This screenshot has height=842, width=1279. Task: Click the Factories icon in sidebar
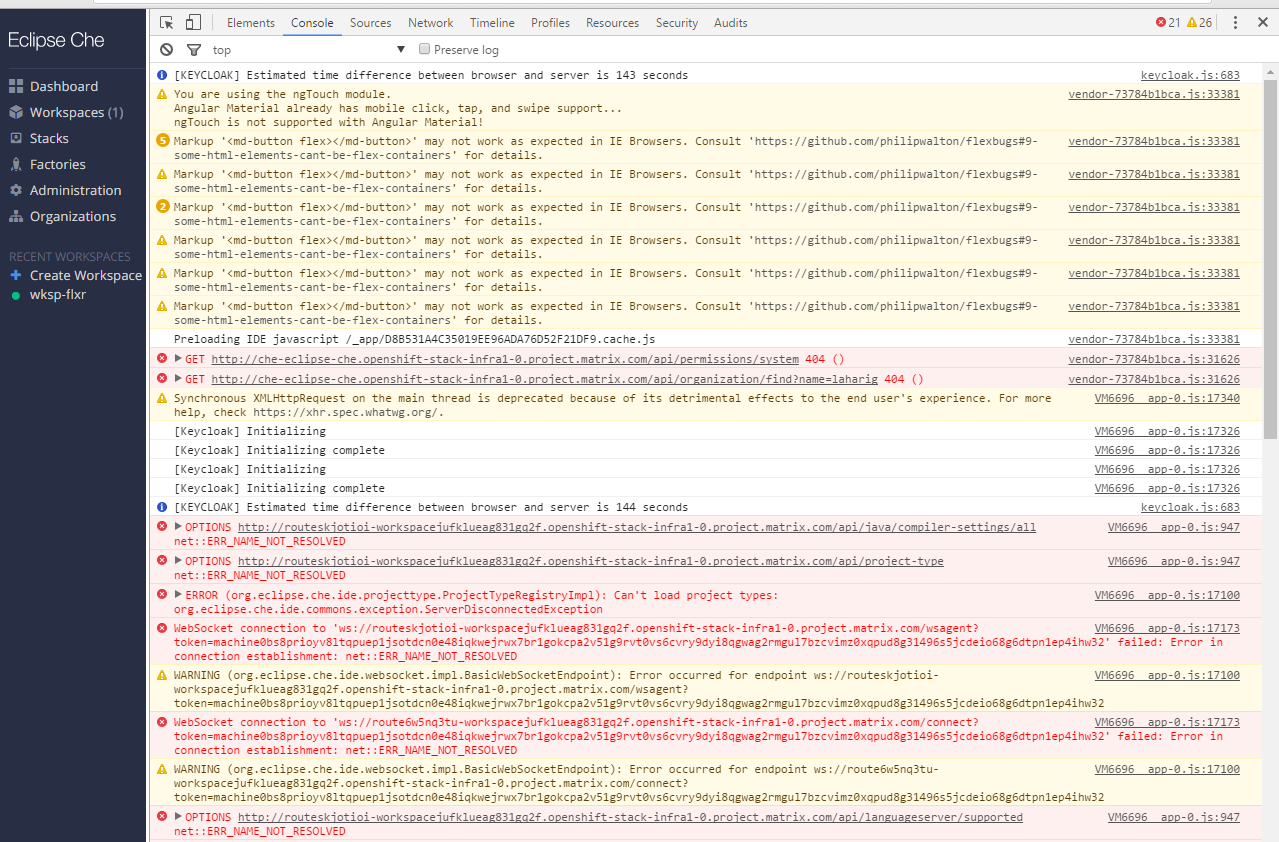(x=15, y=164)
